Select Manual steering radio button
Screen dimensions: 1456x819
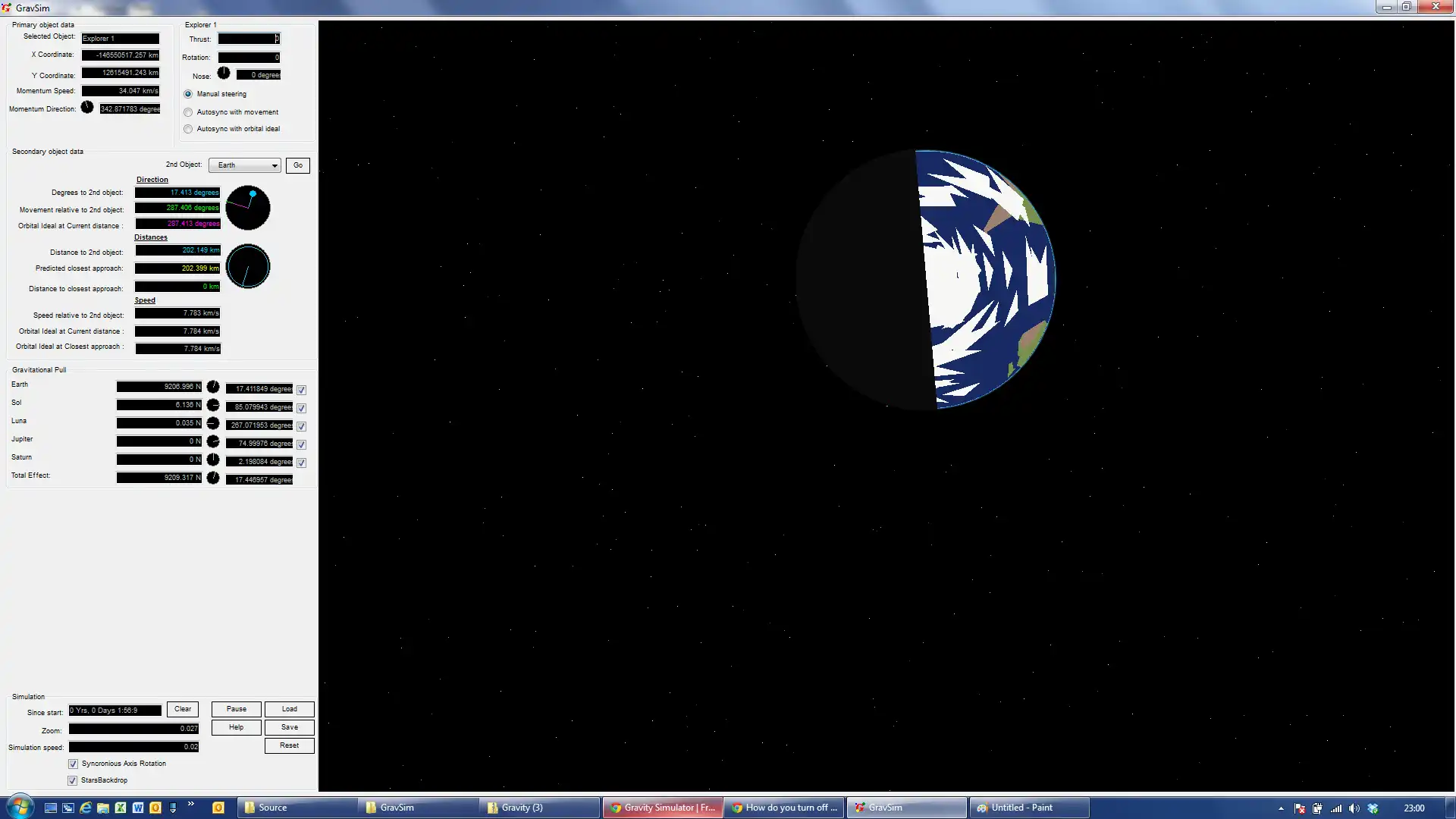point(188,93)
